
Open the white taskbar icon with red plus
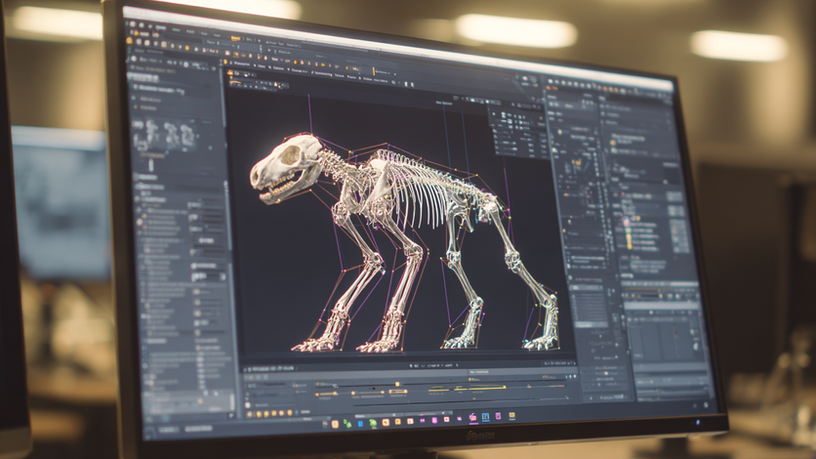tap(447, 419)
